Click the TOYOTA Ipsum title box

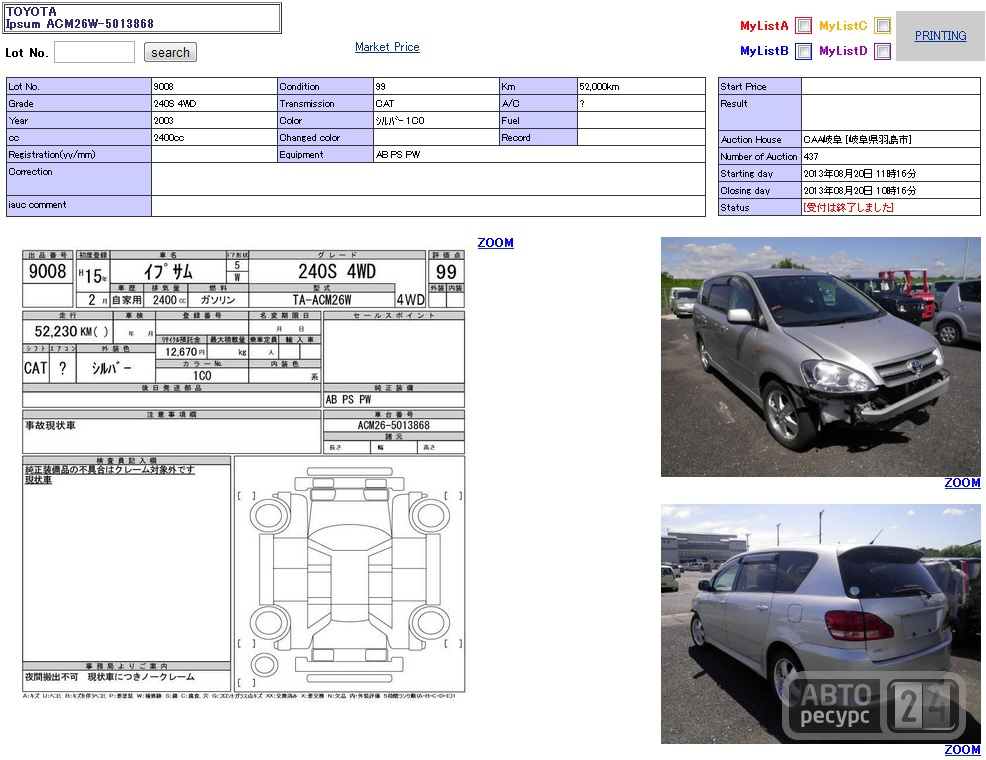click(x=142, y=18)
